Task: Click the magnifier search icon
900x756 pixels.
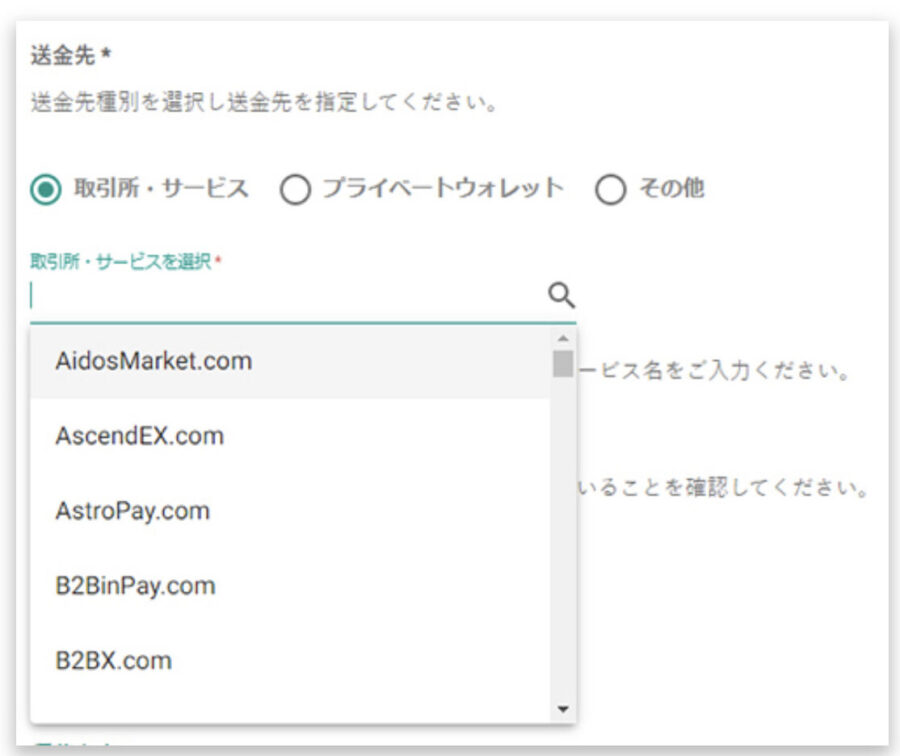Action: tap(561, 296)
